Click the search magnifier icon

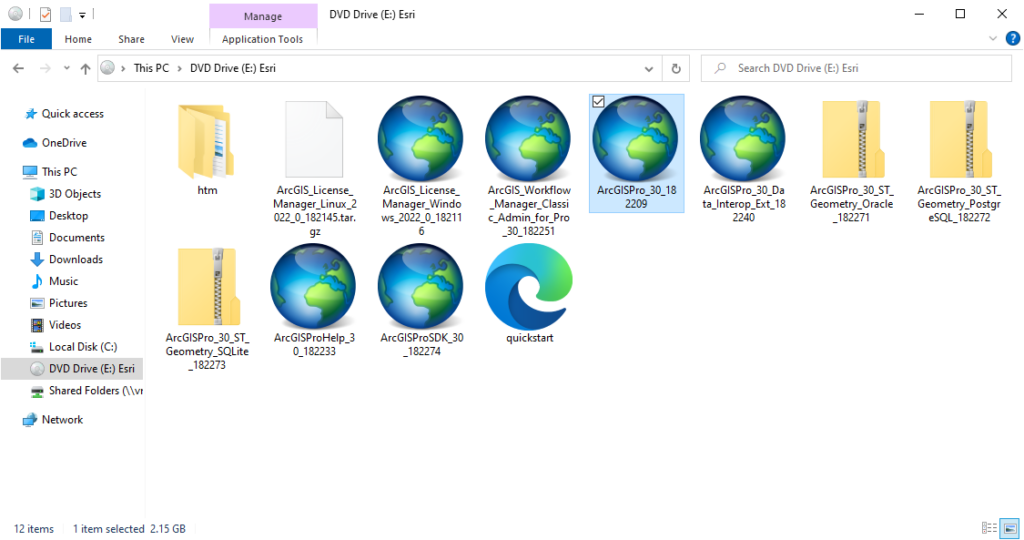720,68
